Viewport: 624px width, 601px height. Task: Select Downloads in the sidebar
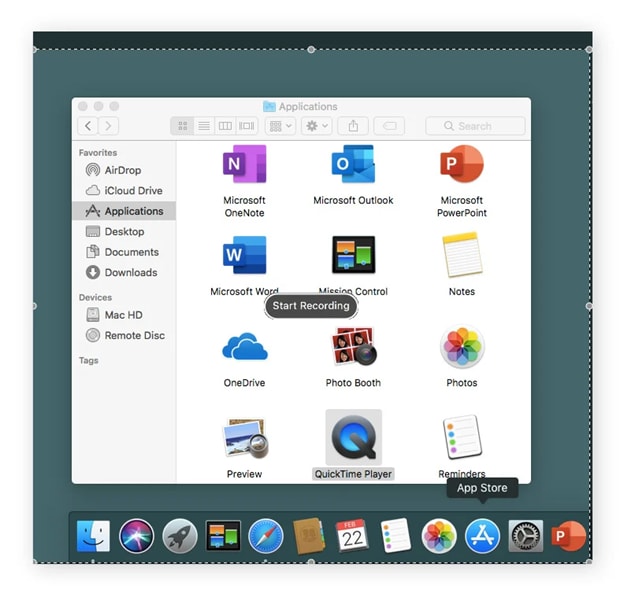124,273
